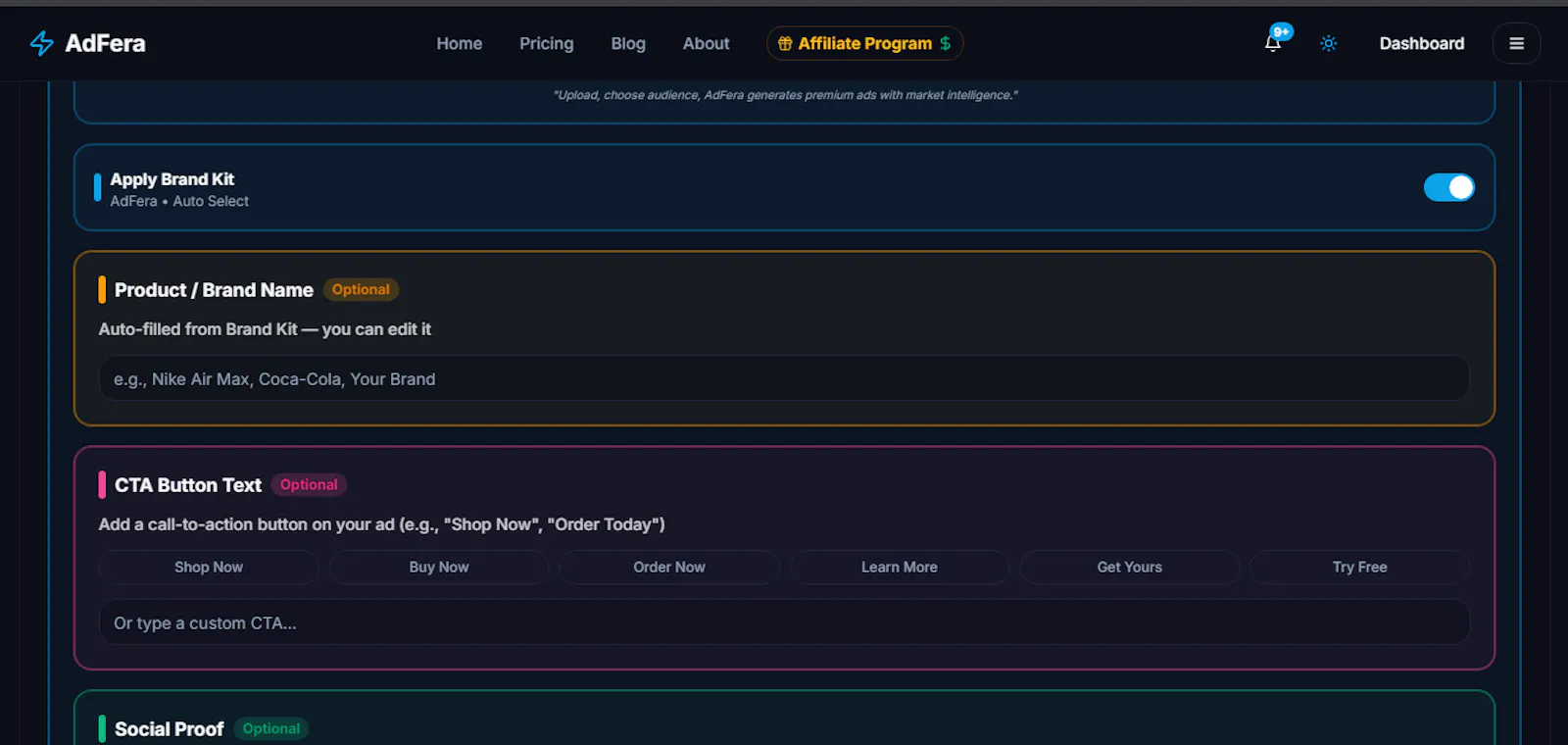Click the AdFera lightning bolt logo
Image resolution: width=1568 pixels, height=745 pixels.
[41, 43]
